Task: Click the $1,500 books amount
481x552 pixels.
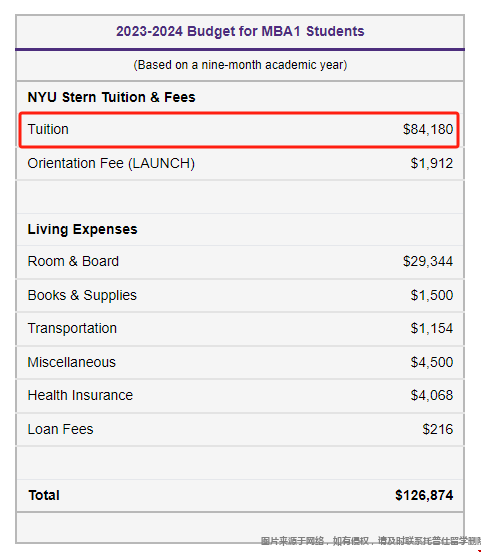Action: [432, 295]
